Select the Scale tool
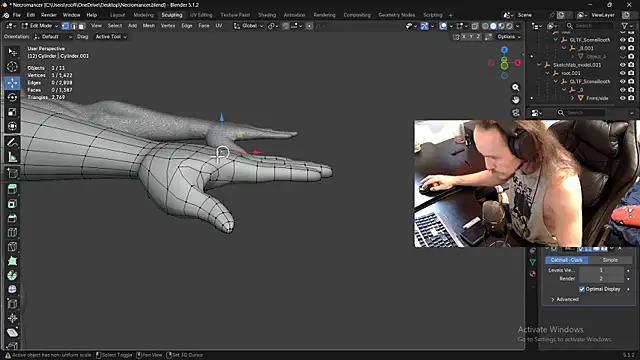Image resolution: width=640 pixels, height=360 pixels. tap(12, 112)
